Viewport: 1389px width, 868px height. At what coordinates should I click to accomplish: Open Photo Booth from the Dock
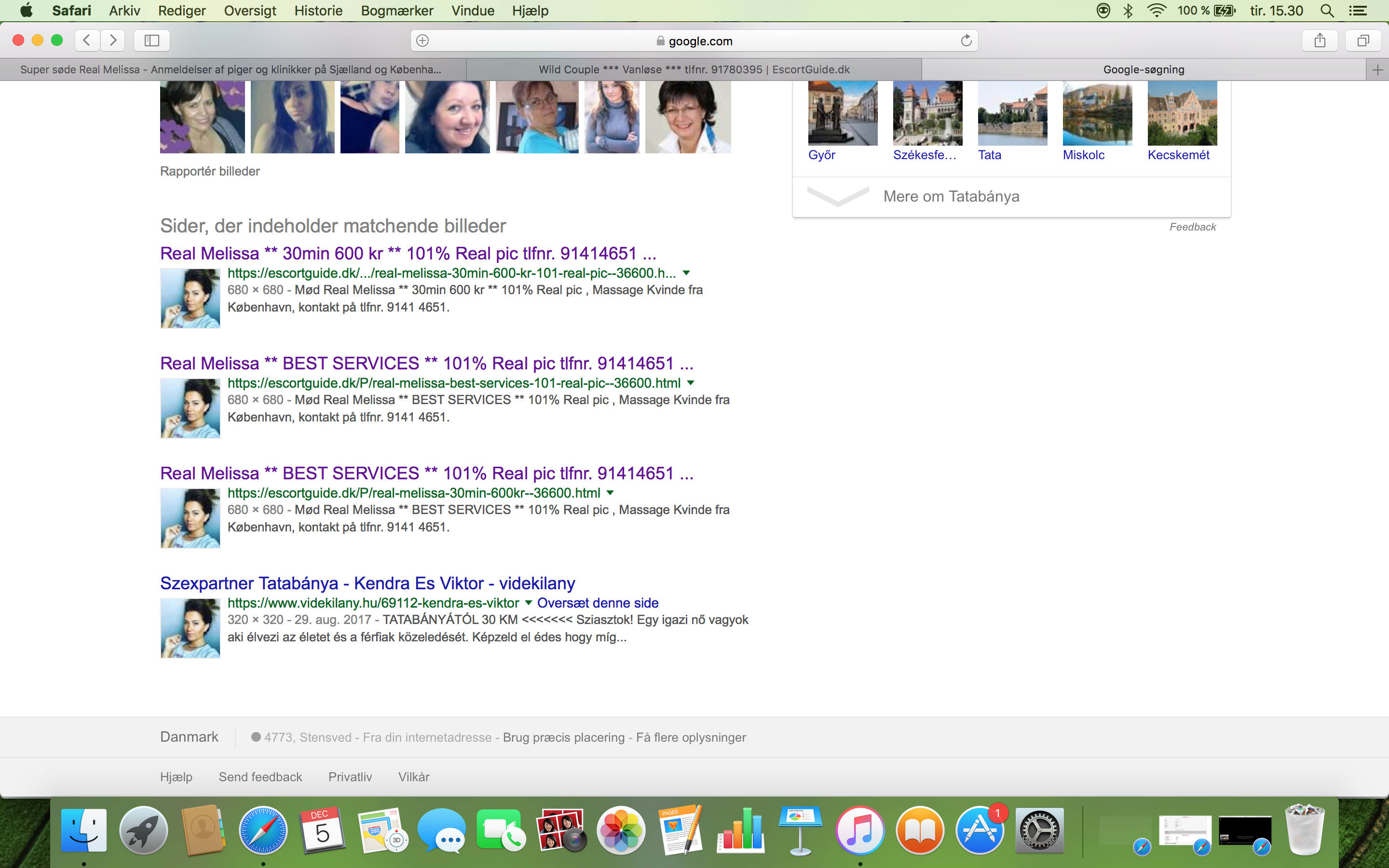click(561, 830)
